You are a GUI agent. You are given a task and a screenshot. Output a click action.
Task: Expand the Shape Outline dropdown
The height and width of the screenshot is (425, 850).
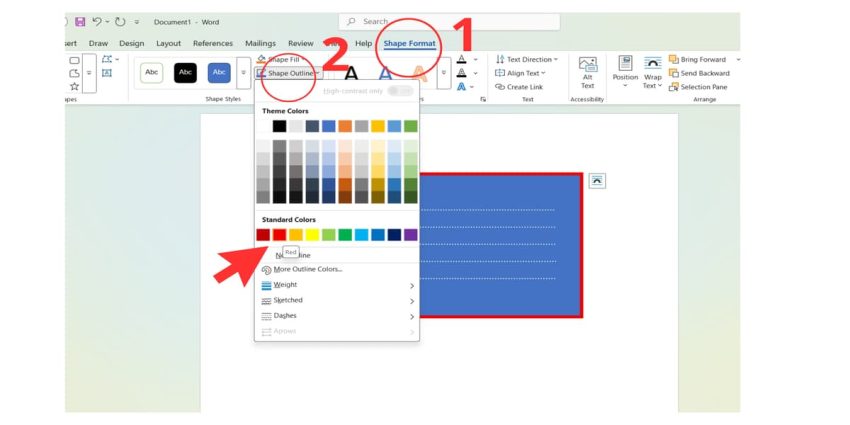click(290, 73)
